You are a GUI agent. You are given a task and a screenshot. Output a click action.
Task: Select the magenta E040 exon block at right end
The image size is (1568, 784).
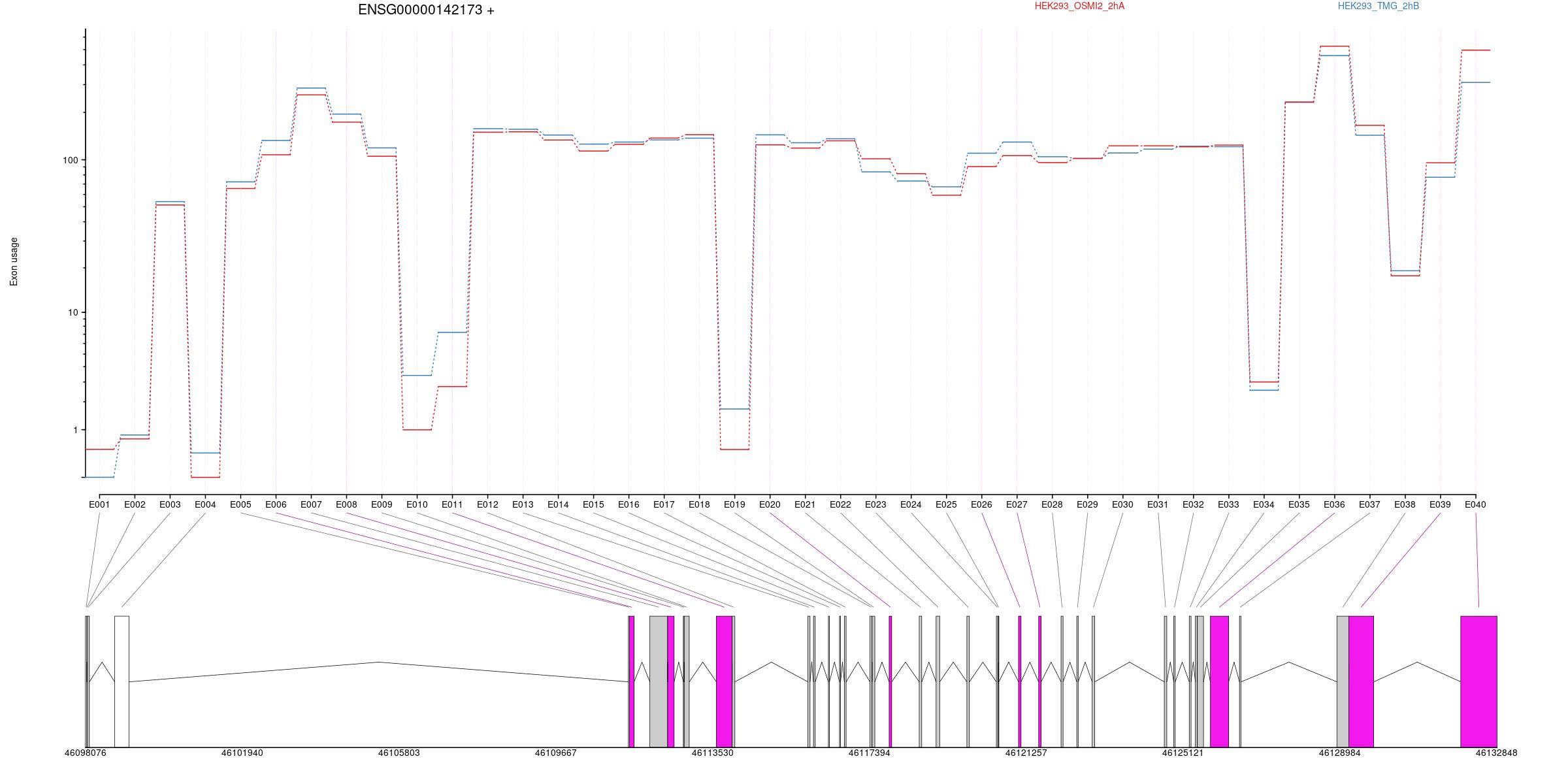[1478, 681]
